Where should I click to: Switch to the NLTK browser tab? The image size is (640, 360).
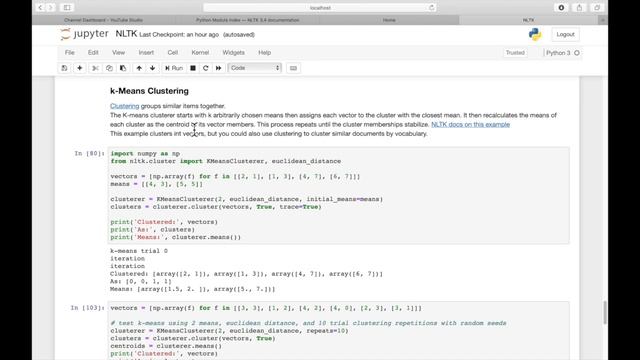tap(529, 20)
